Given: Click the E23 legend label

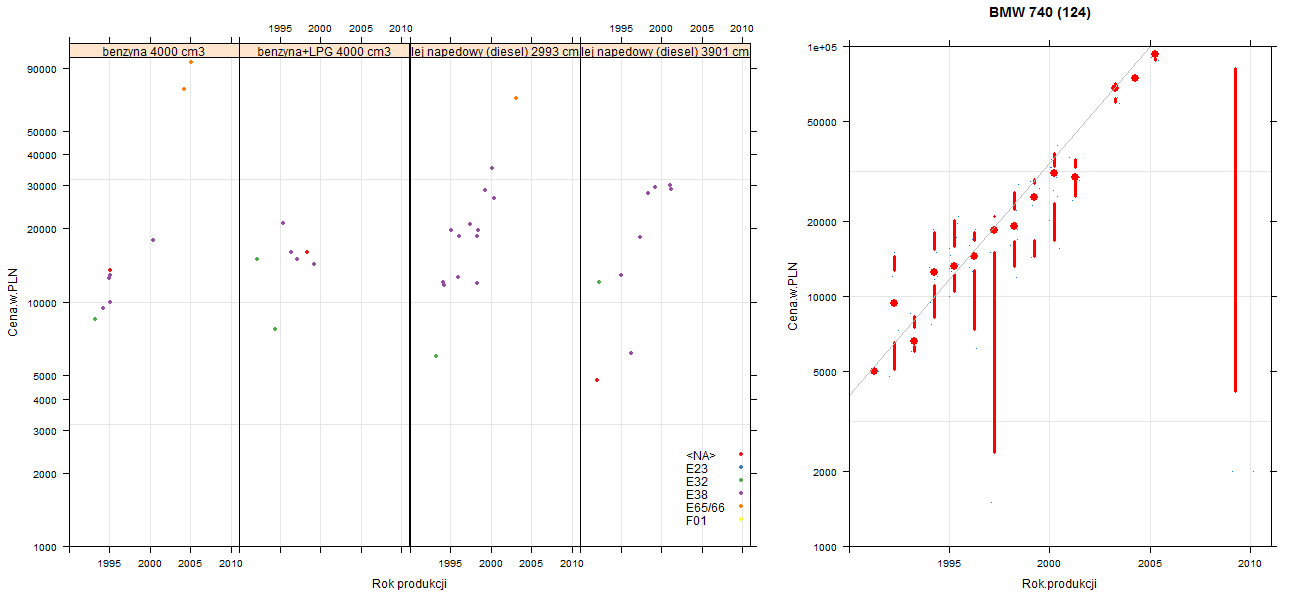Looking at the screenshot, I should pyautogui.click(x=696, y=468).
